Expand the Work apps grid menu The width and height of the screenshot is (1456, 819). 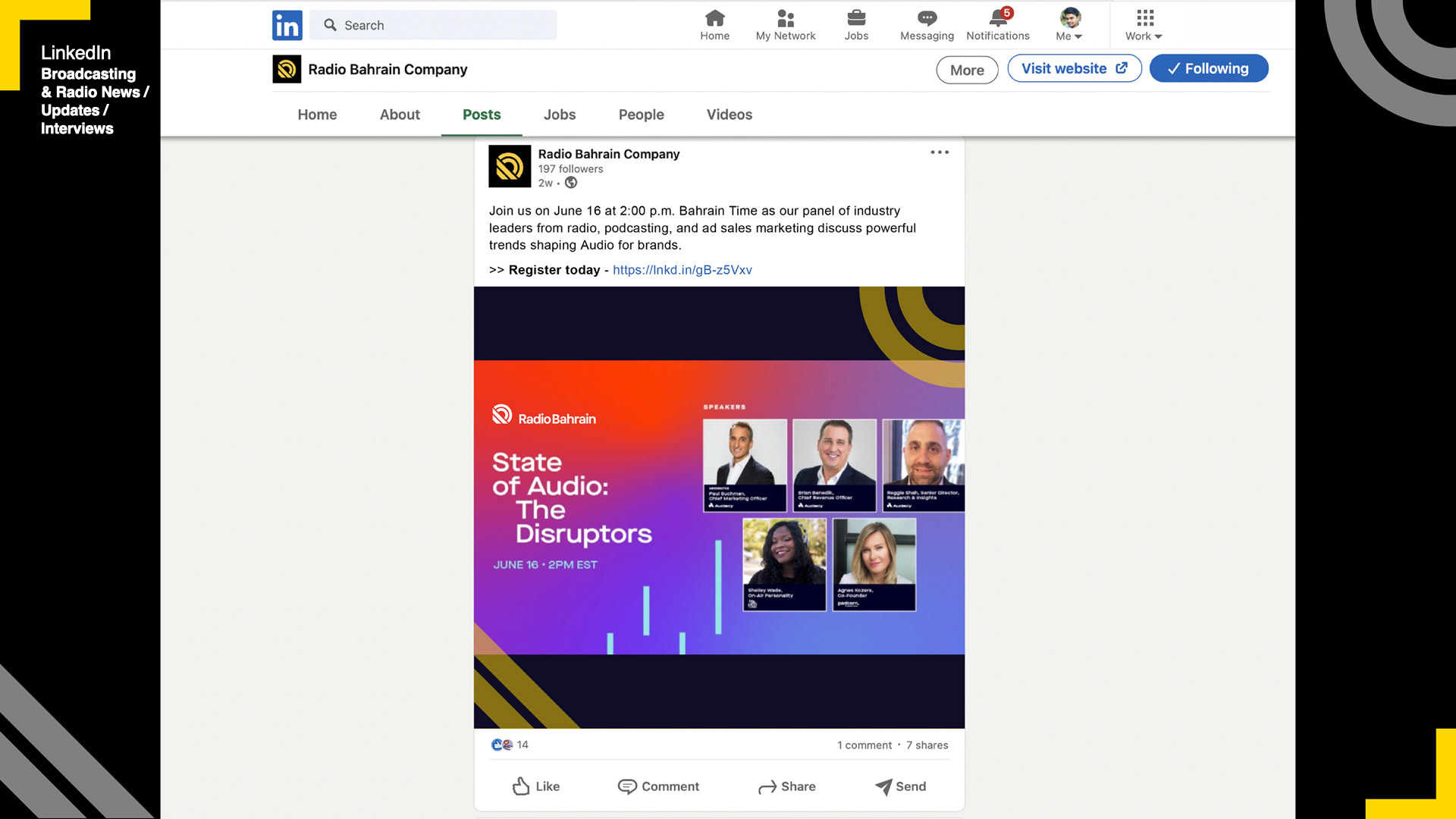[1144, 25]
